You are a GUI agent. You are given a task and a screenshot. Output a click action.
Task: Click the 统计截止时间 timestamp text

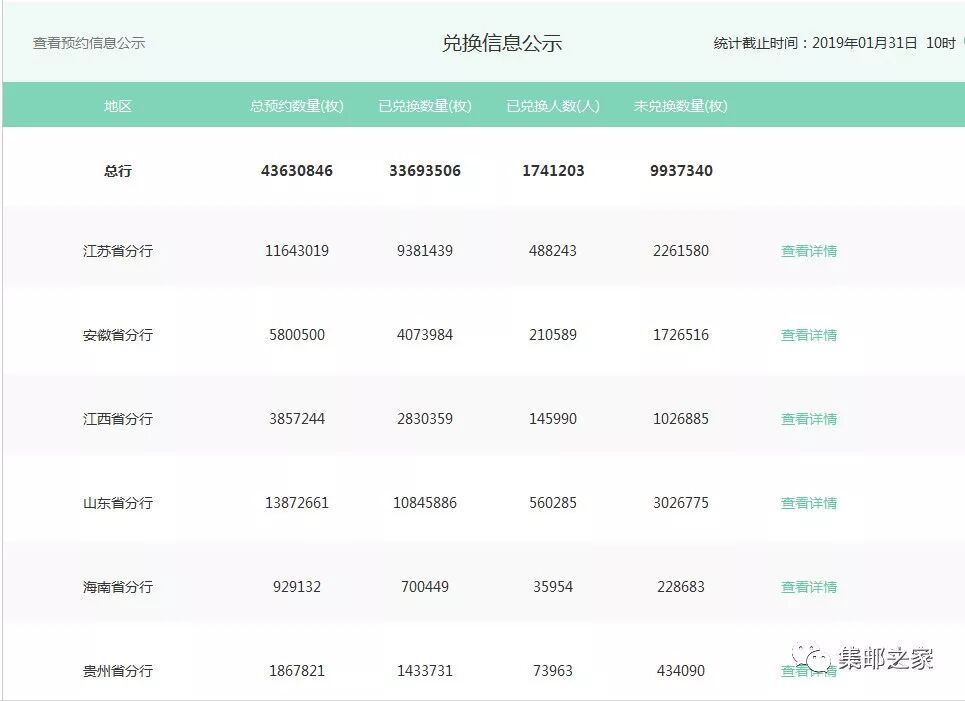coord(834,43)
